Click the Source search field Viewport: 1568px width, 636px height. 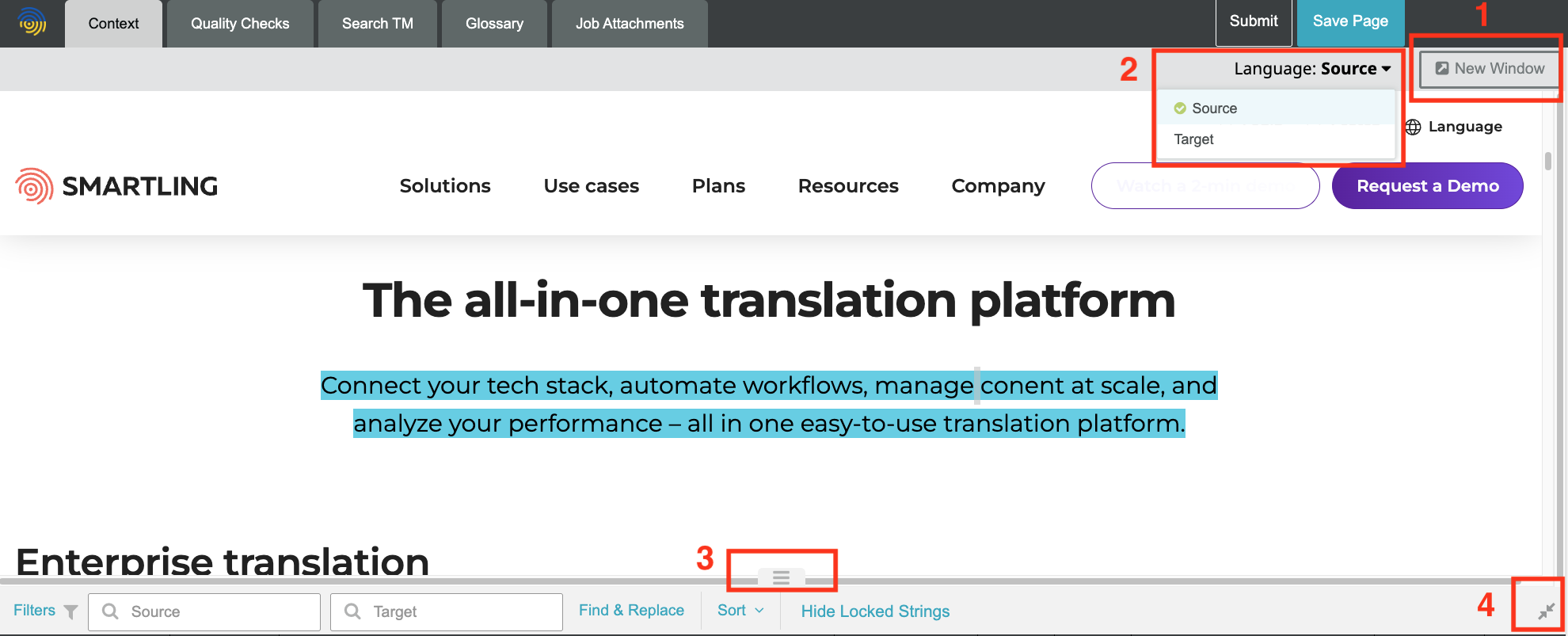point(204,612)
